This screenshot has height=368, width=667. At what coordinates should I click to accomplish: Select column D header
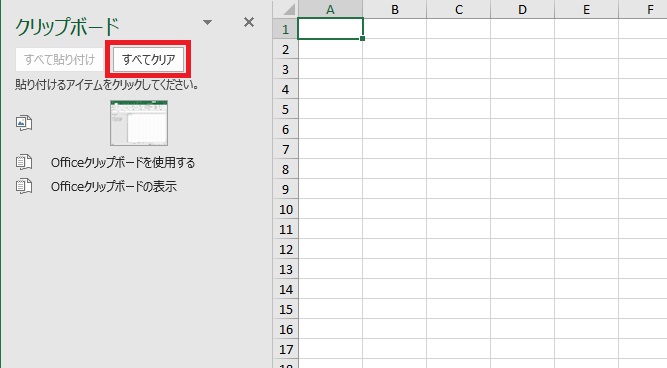tap(522, 9)
